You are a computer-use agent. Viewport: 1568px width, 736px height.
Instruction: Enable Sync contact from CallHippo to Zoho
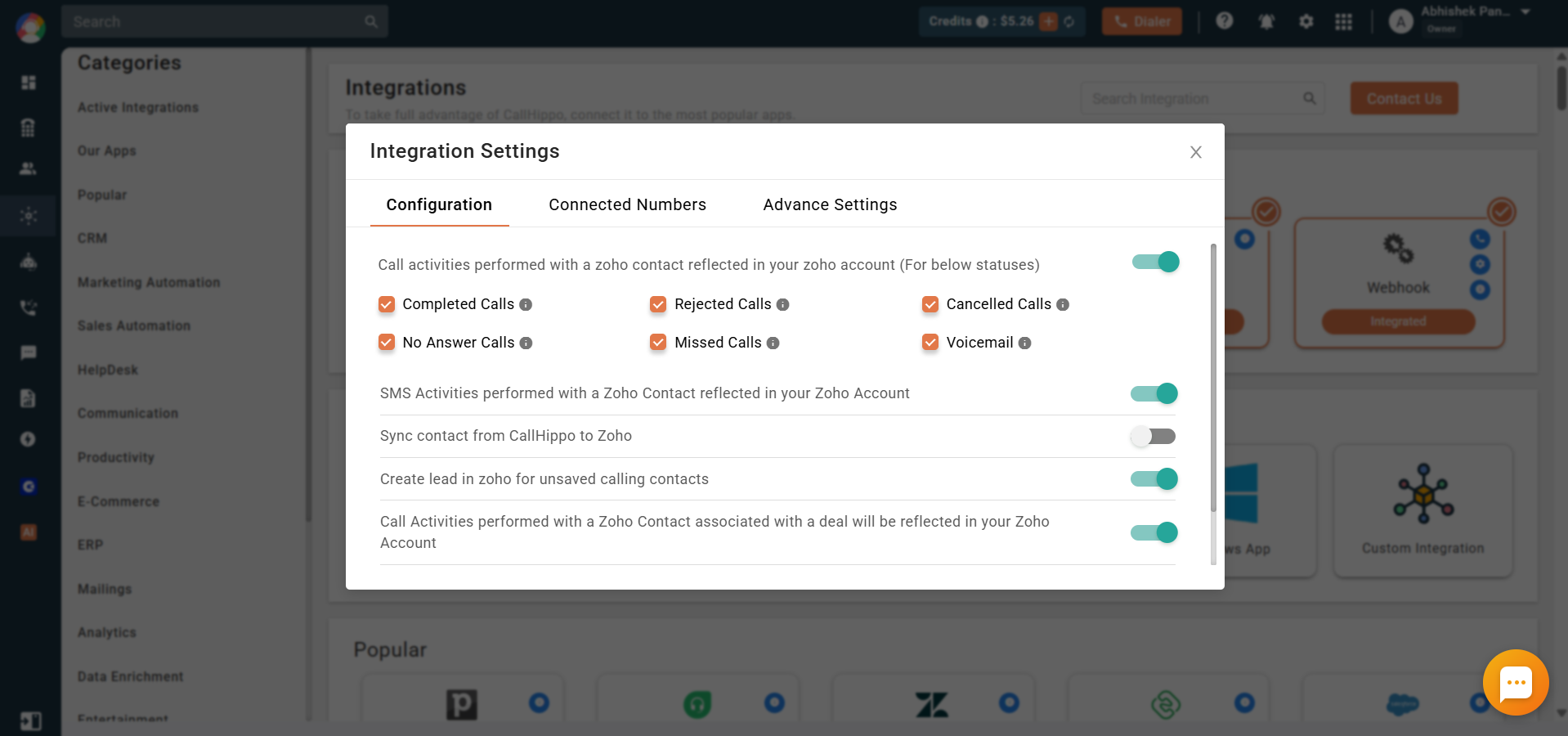coord(1154,436)
